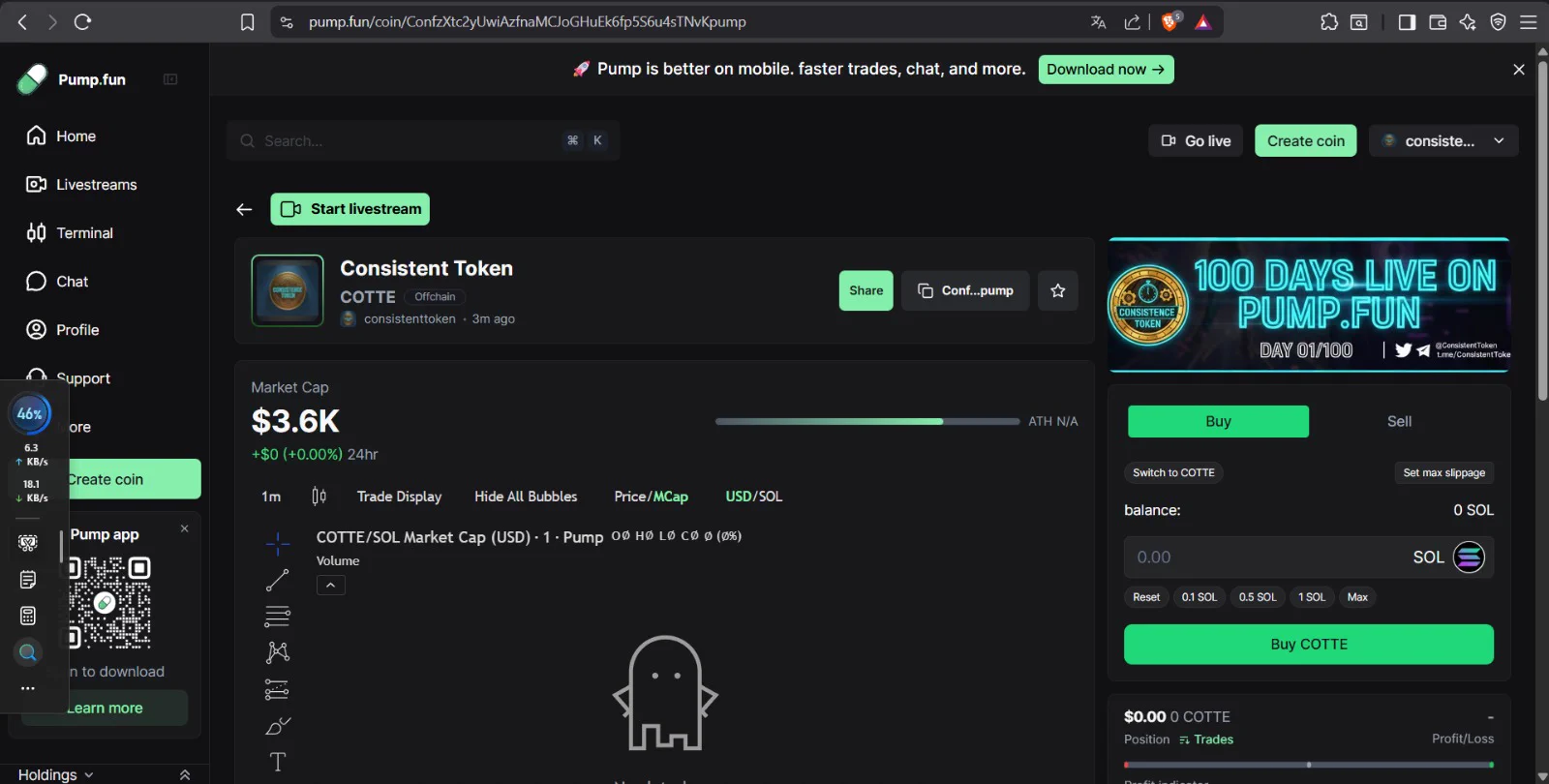This screenshot has width=1549, height=784.
Task: Collapse the Pump.fun sidebar panel
Action: [170, 79]
